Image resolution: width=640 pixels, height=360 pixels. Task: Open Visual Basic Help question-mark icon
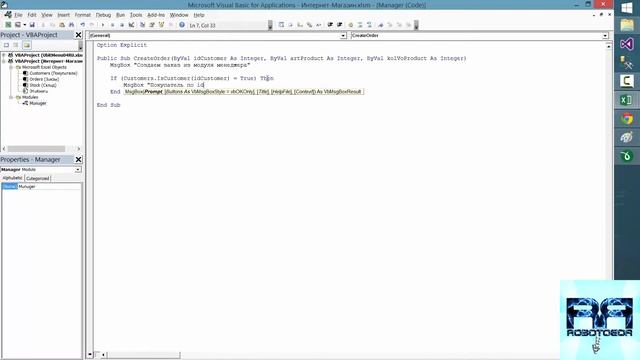click(x=182, y=25)
